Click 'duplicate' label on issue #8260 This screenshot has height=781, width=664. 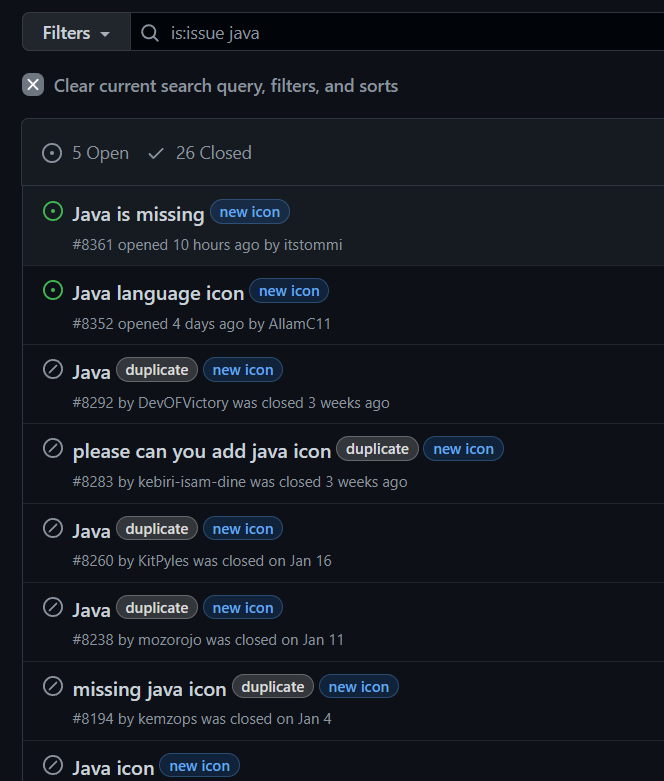pos(157,529)
